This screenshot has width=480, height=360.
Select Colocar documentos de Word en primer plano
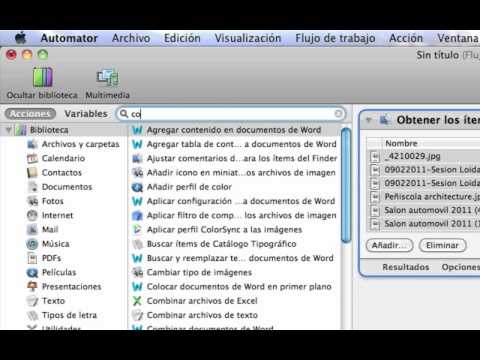(236, 287)
